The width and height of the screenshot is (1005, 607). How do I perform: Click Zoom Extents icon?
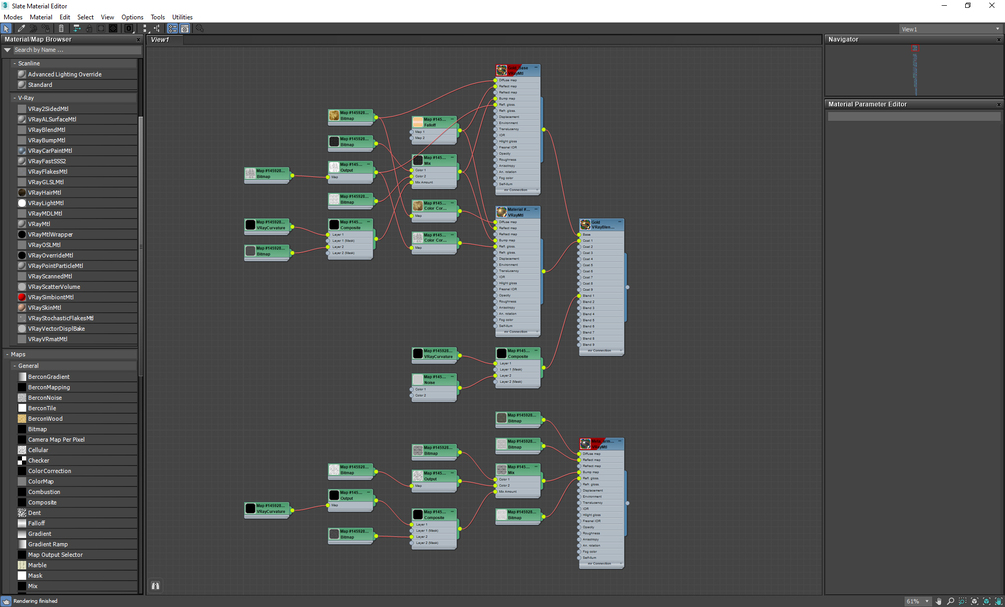click(x=974, y=601)
